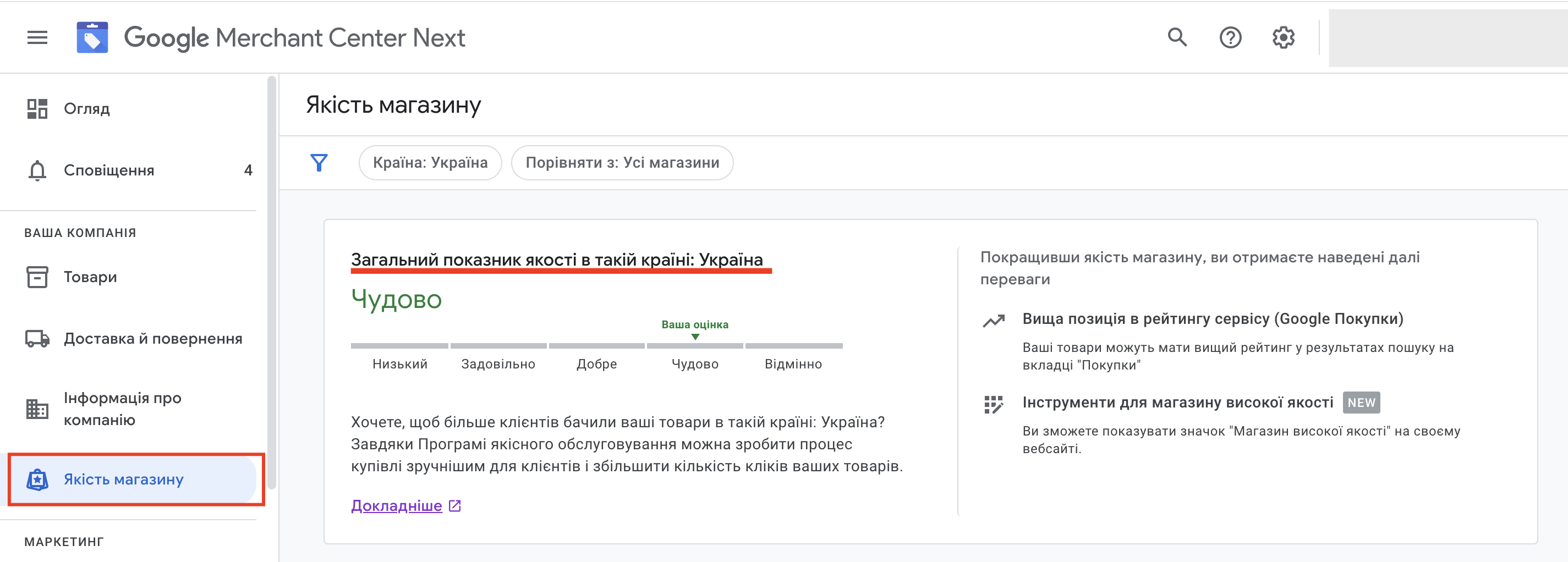Image resolution: width=1568 pixels, height=562 pixels.
Task: Click the blue filter funnel icon
Action: [x=319, y=163]
